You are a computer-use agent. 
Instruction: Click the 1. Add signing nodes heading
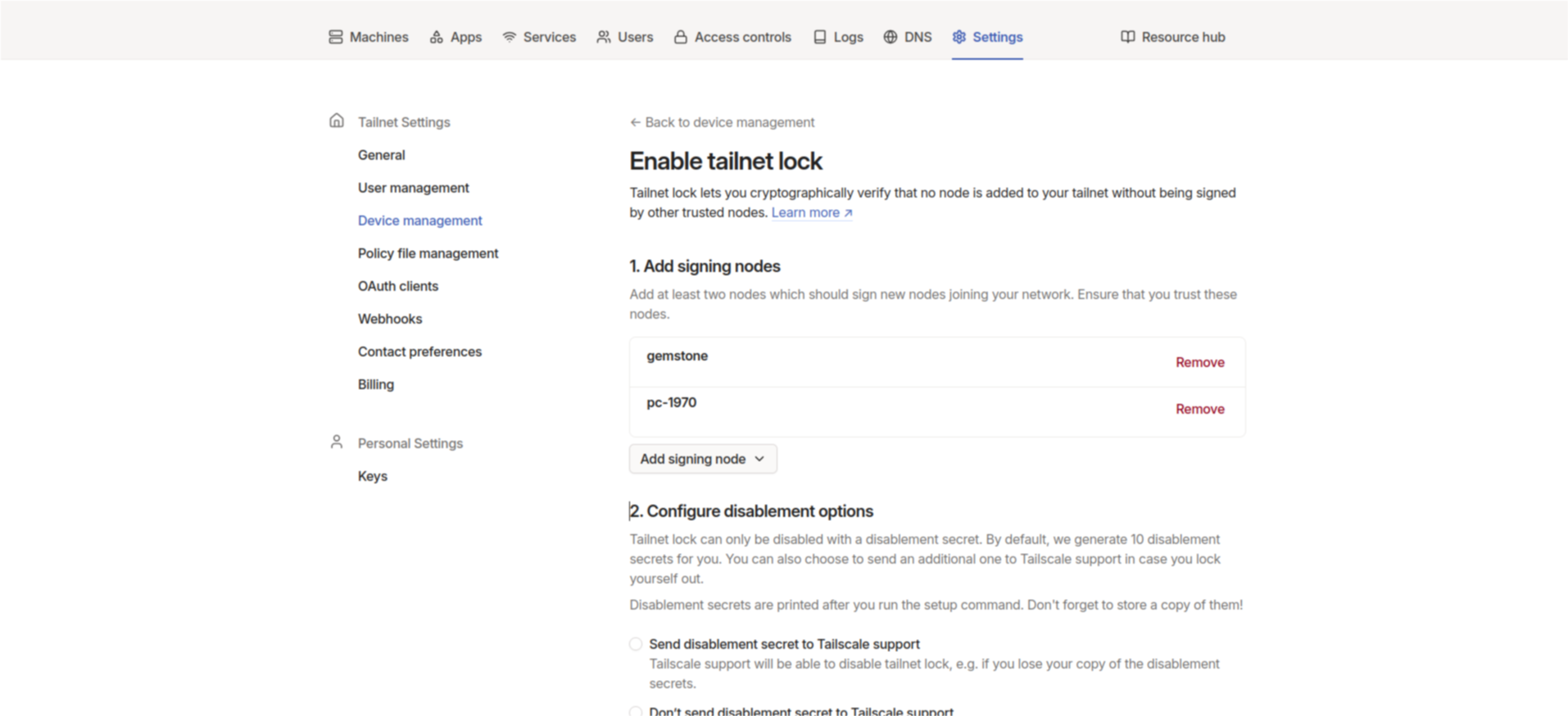pyautogui.click(x=705, y=266)
